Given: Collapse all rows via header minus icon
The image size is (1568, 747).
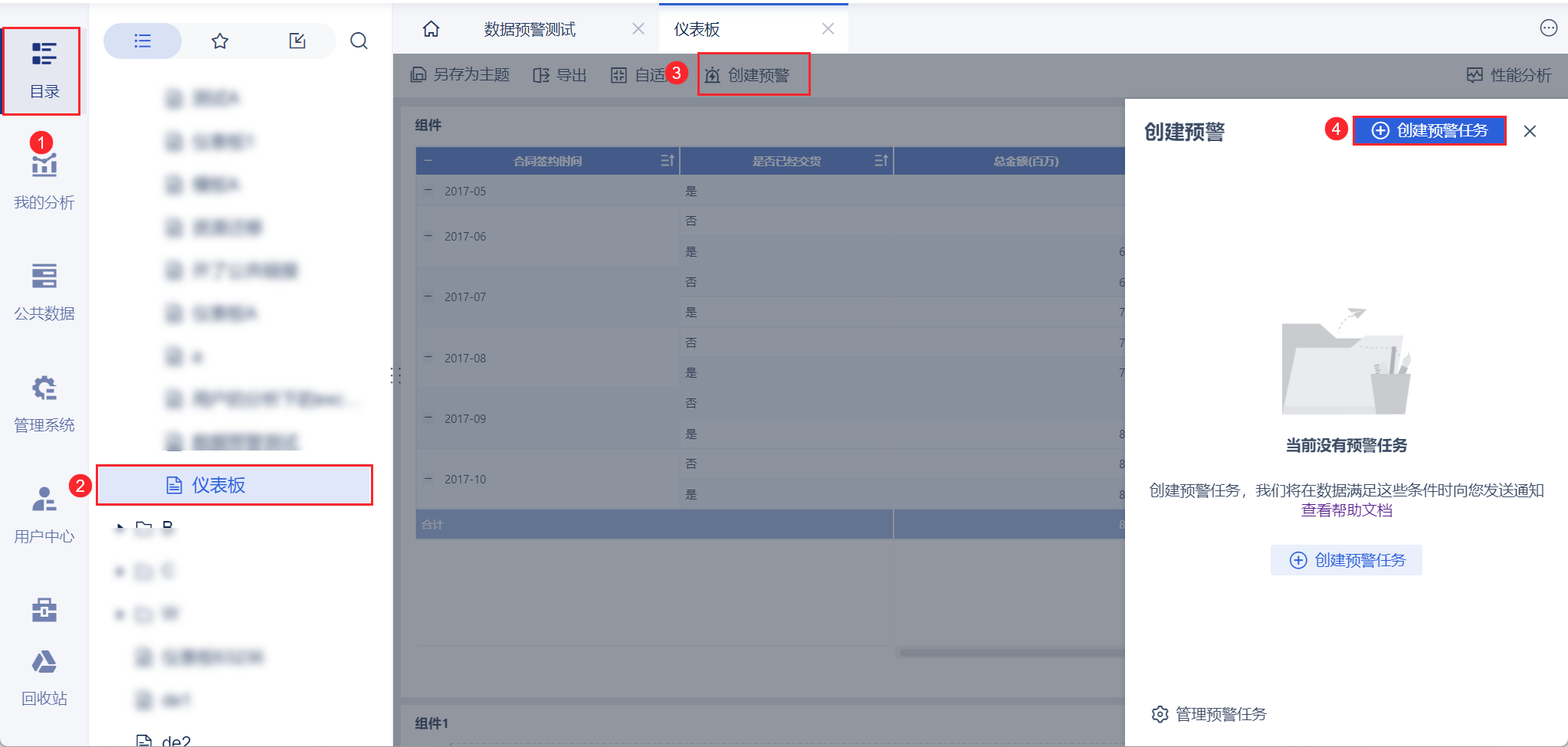Looking at the screenshot, I should click(x=428, y=161).
